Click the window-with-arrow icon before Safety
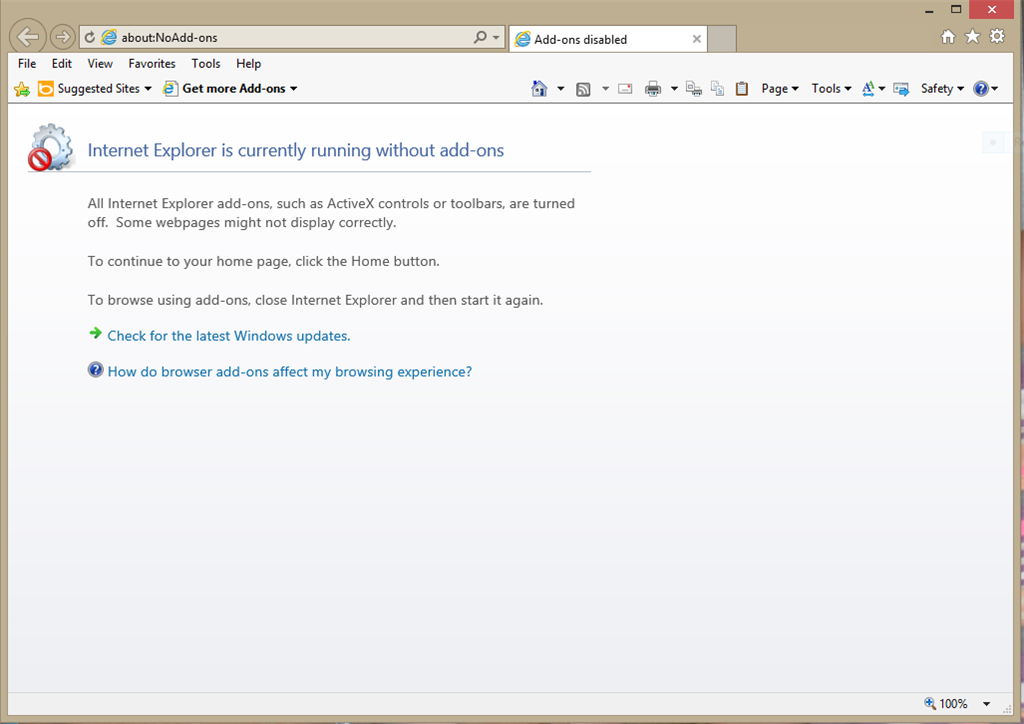Screen dimensions: 1024x724 (901, 89)
